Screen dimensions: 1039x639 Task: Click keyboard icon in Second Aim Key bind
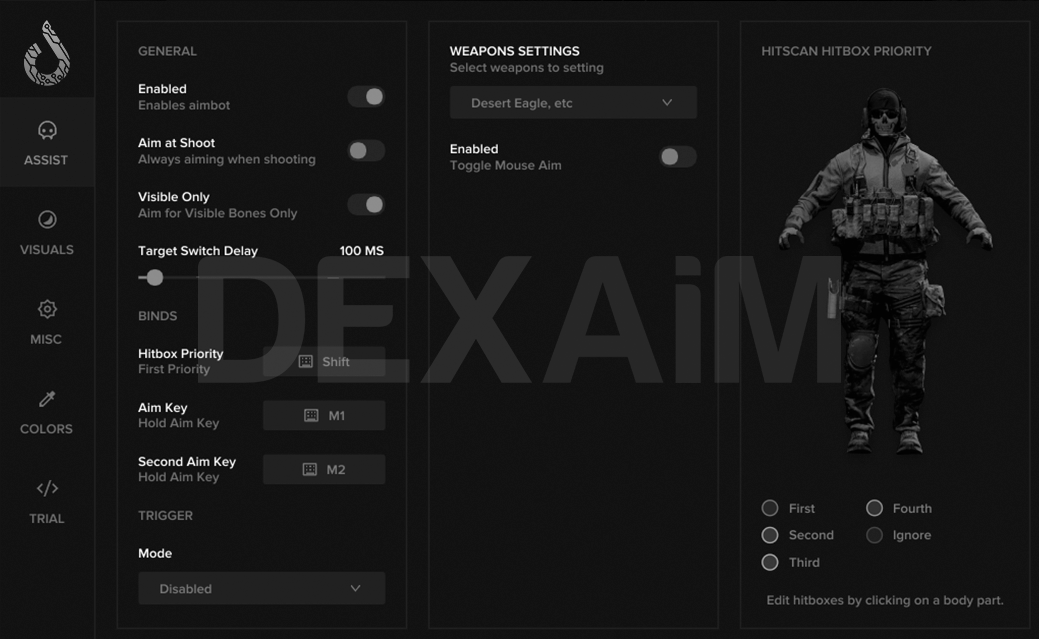(310, 470)
